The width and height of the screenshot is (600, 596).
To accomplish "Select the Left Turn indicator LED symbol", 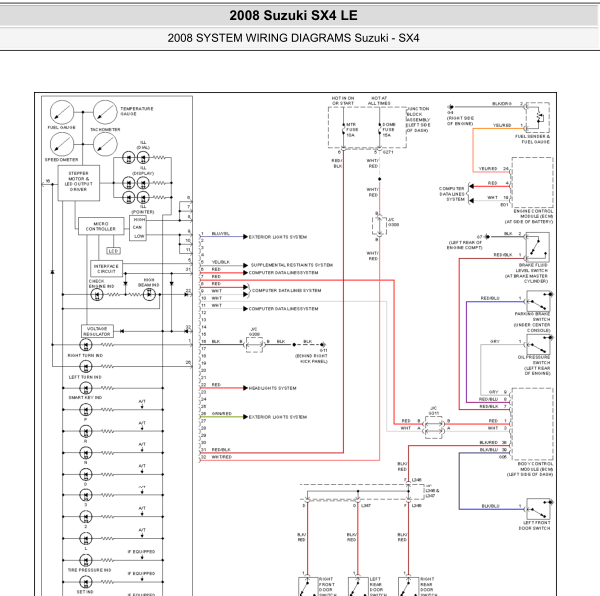I will point(86,366).
